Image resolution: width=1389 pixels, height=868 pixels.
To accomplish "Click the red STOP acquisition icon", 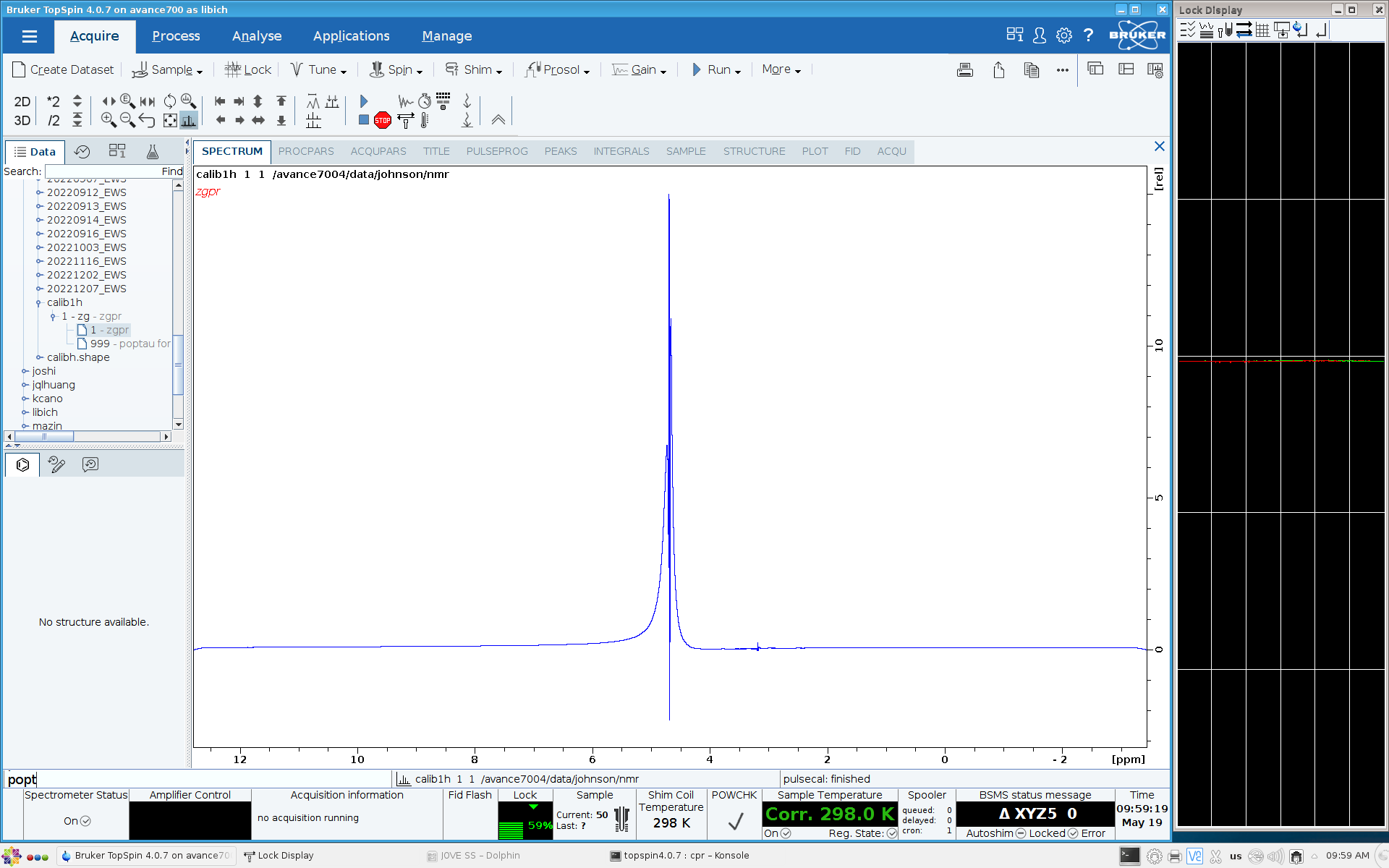I will (x=383, y=121).
